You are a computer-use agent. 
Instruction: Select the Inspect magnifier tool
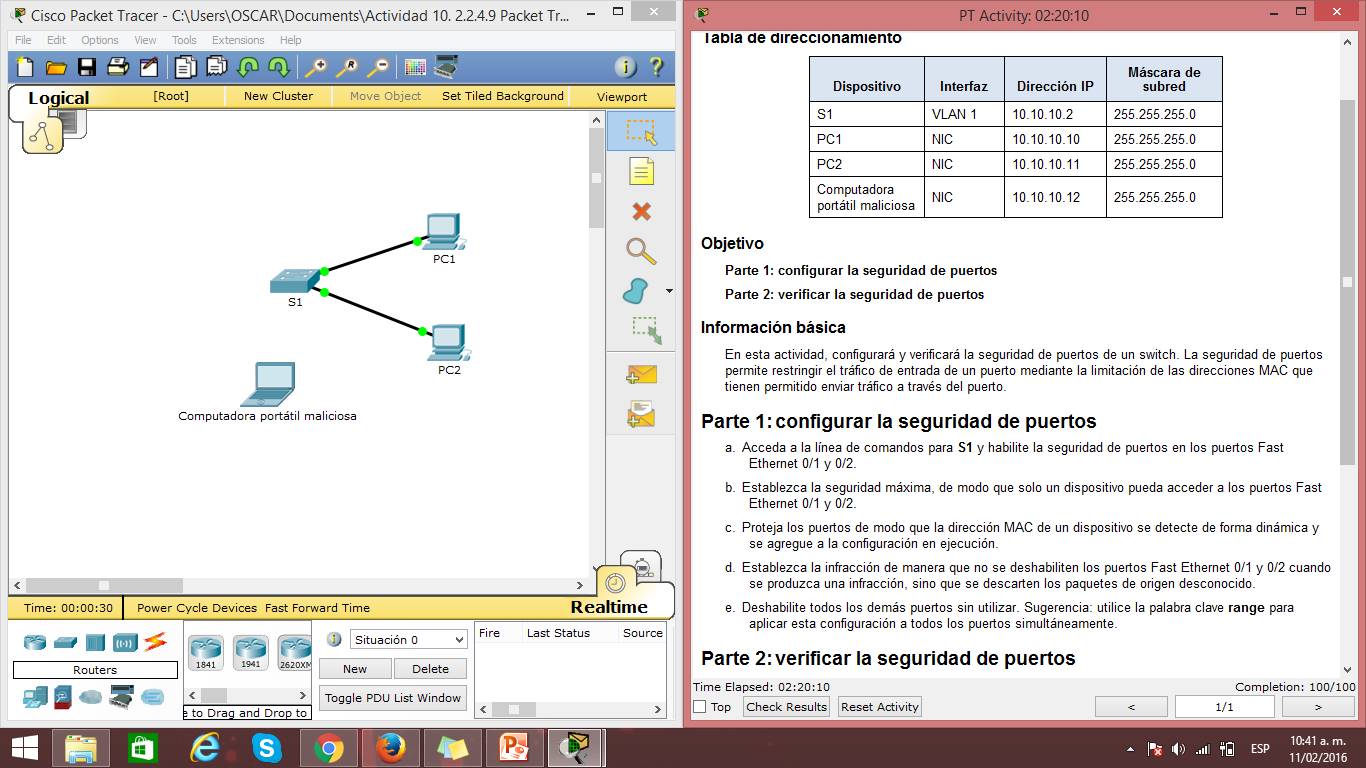coord(641,252)
